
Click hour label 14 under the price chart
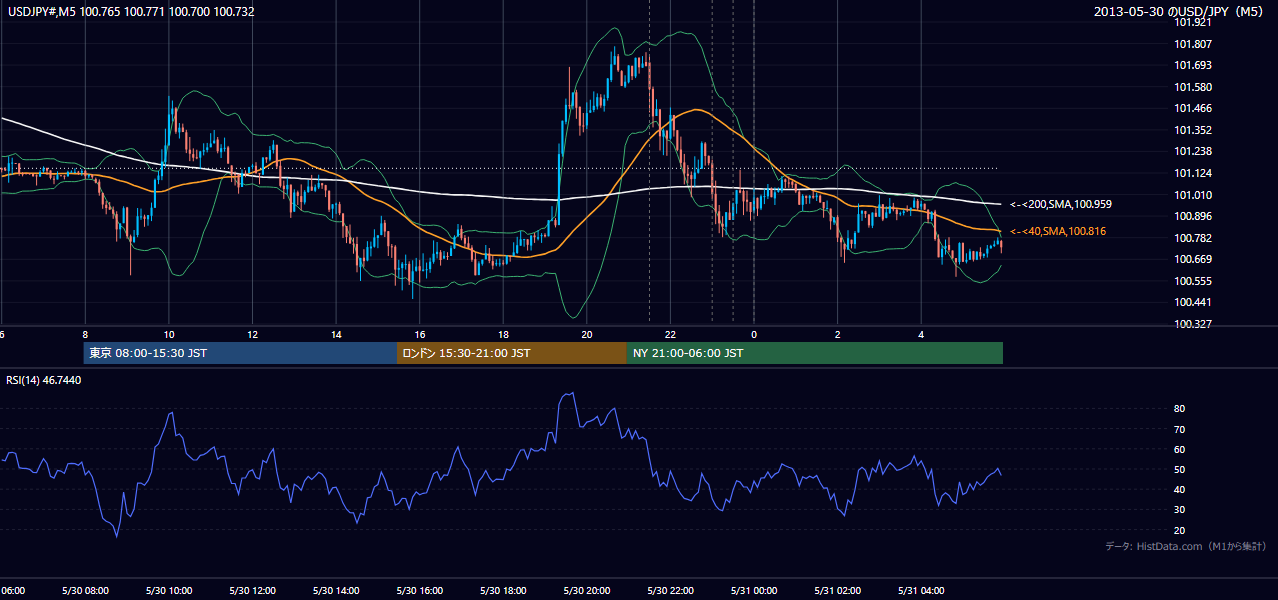[x=336, y=334]
